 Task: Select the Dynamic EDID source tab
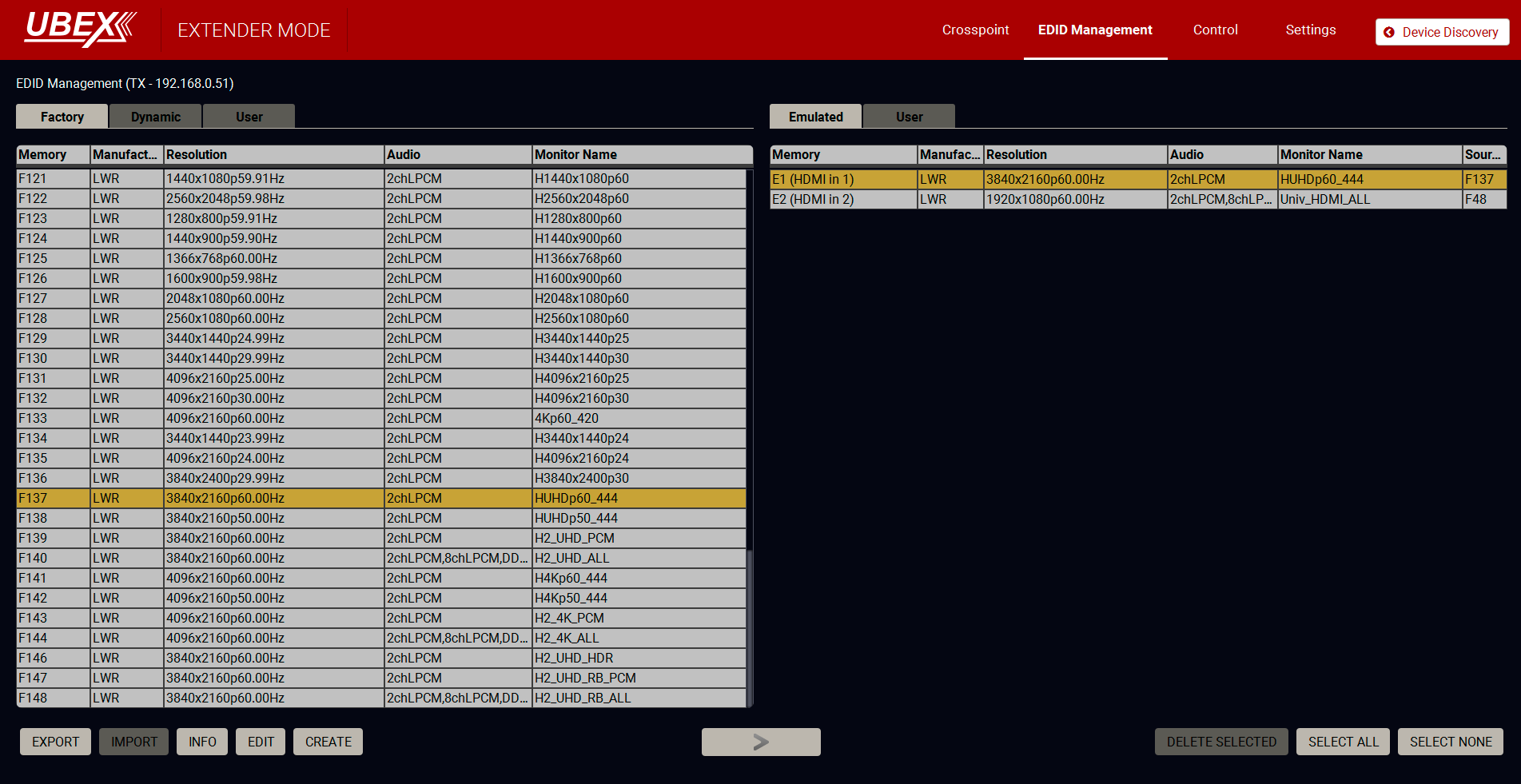155,117
